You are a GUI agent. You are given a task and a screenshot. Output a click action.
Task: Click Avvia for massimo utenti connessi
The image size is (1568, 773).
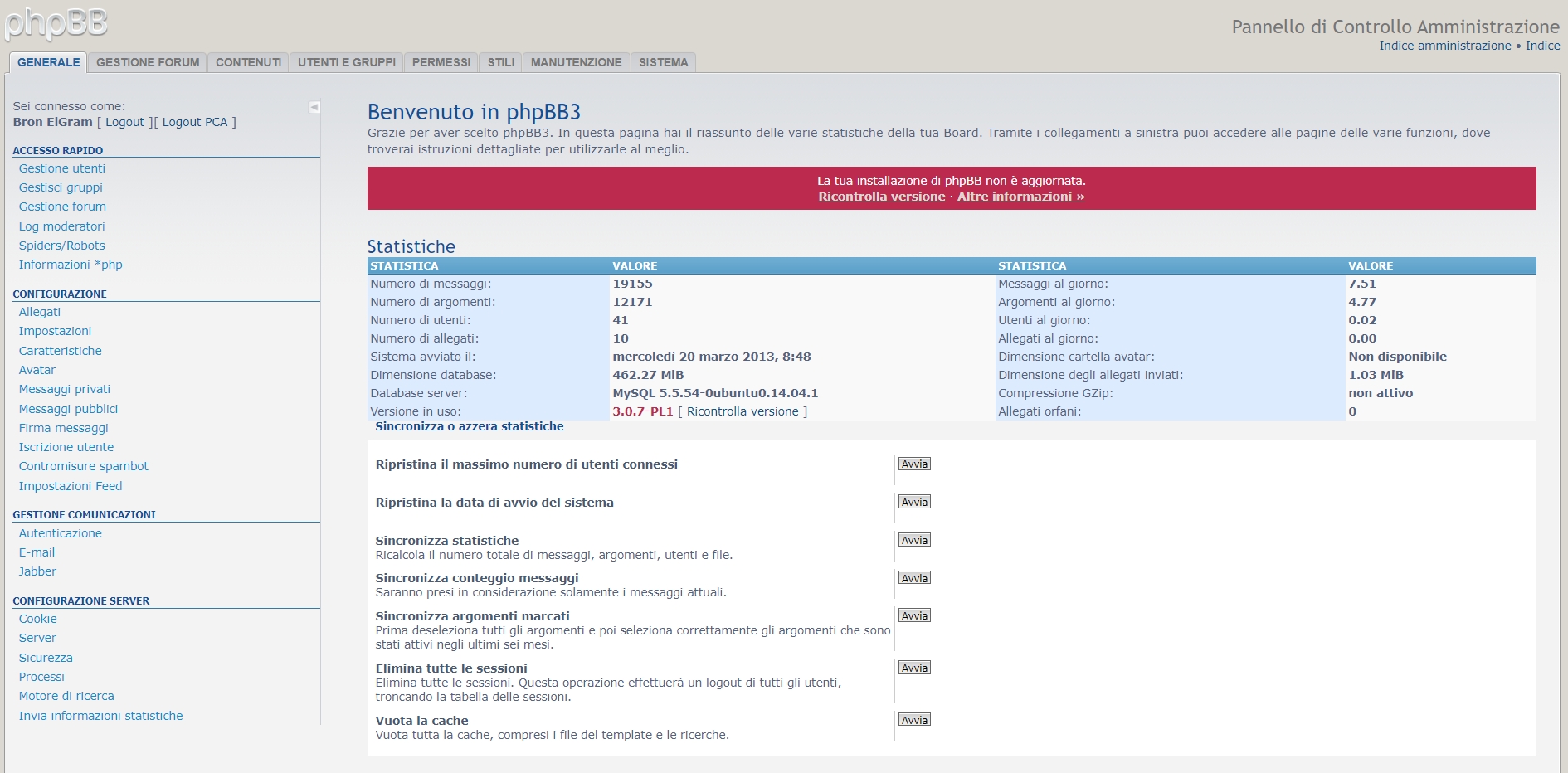point(914,464)
